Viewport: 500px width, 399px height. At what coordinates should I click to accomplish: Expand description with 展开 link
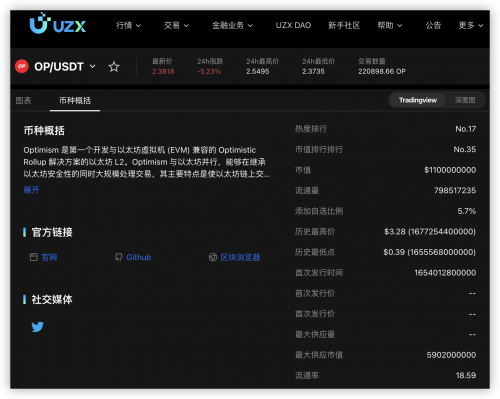click(x=31, y=190)
